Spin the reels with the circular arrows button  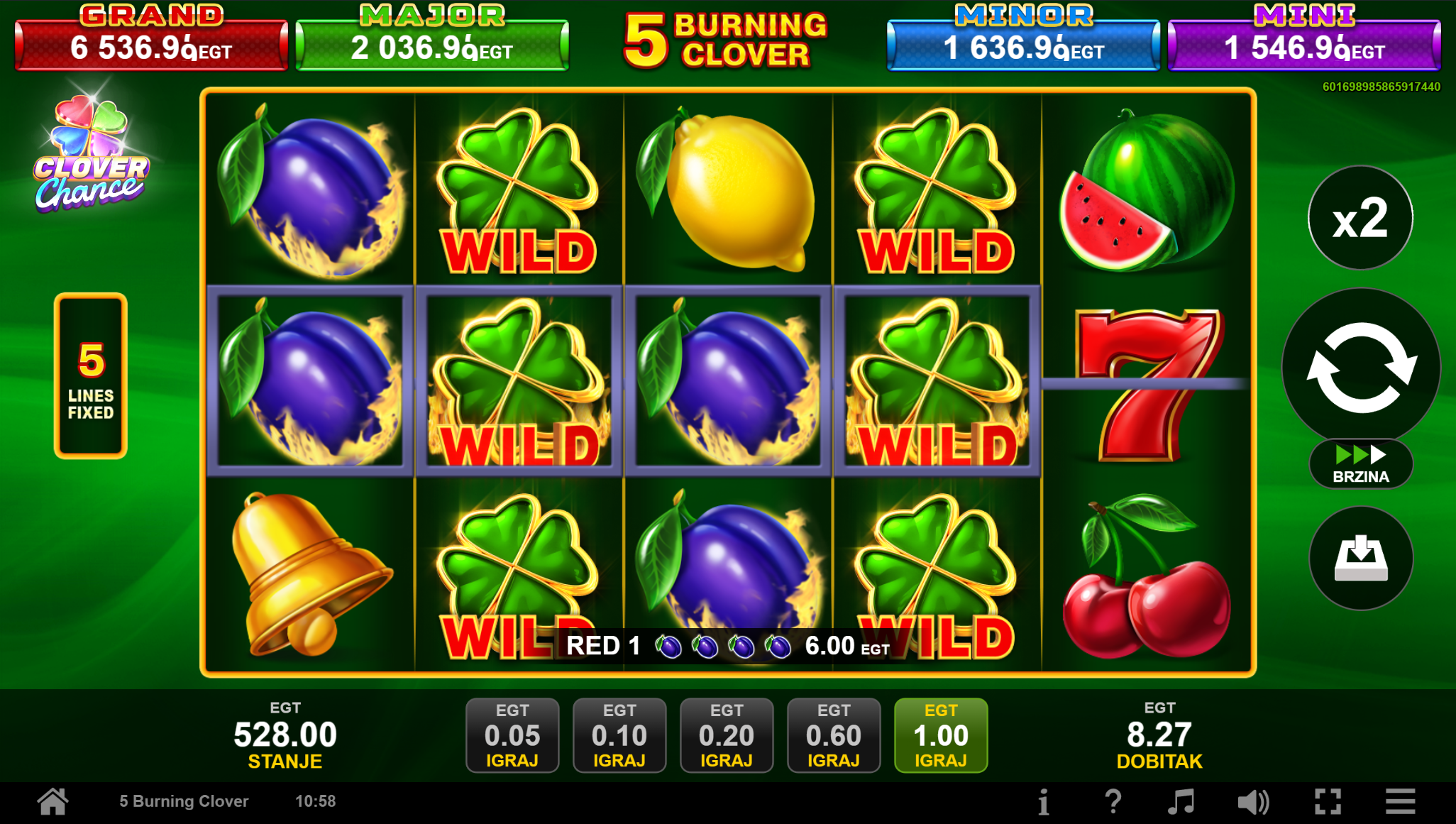click(x=1361, y=368)
